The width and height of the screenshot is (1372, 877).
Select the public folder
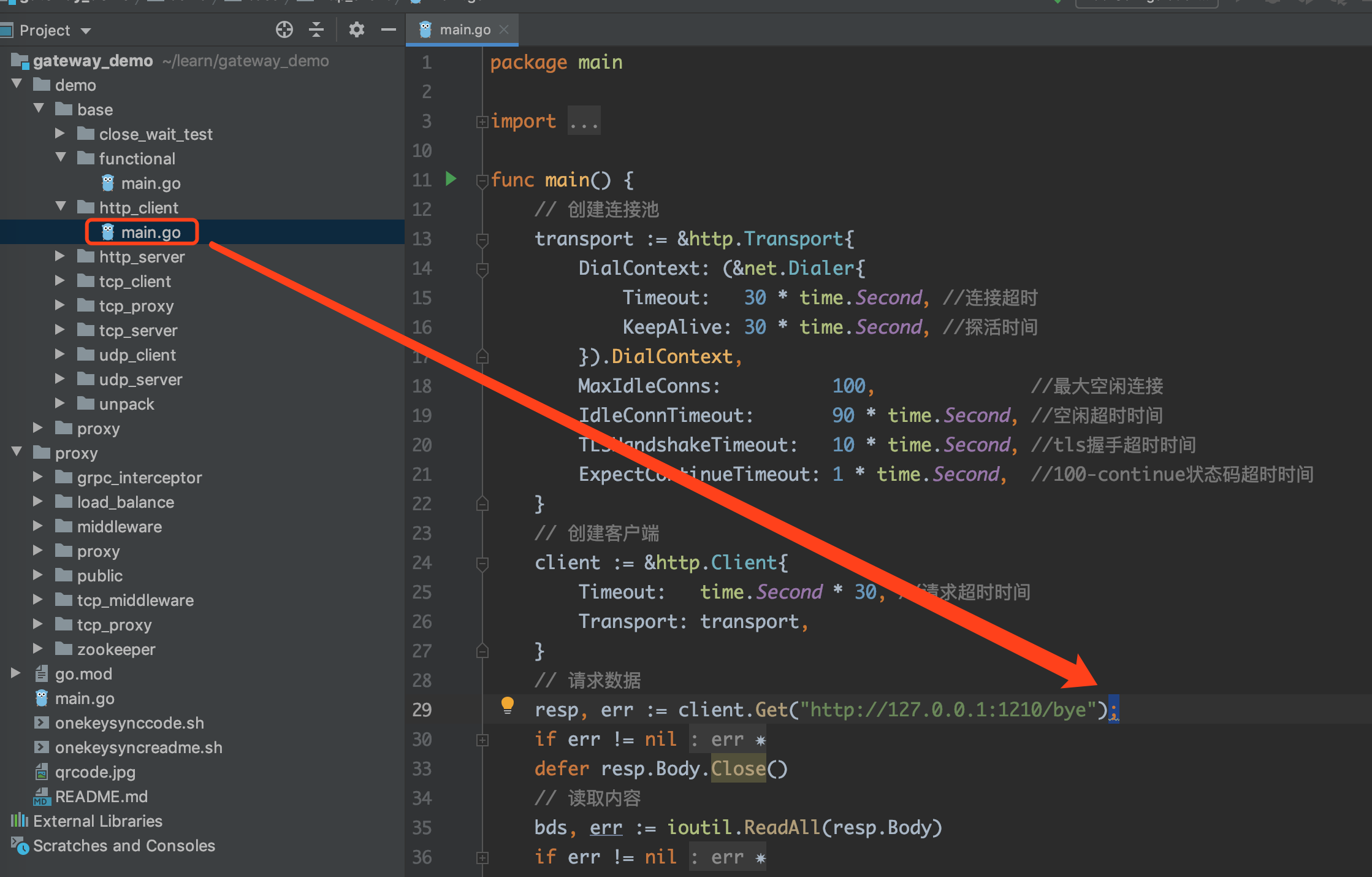(x=100, y=576)
